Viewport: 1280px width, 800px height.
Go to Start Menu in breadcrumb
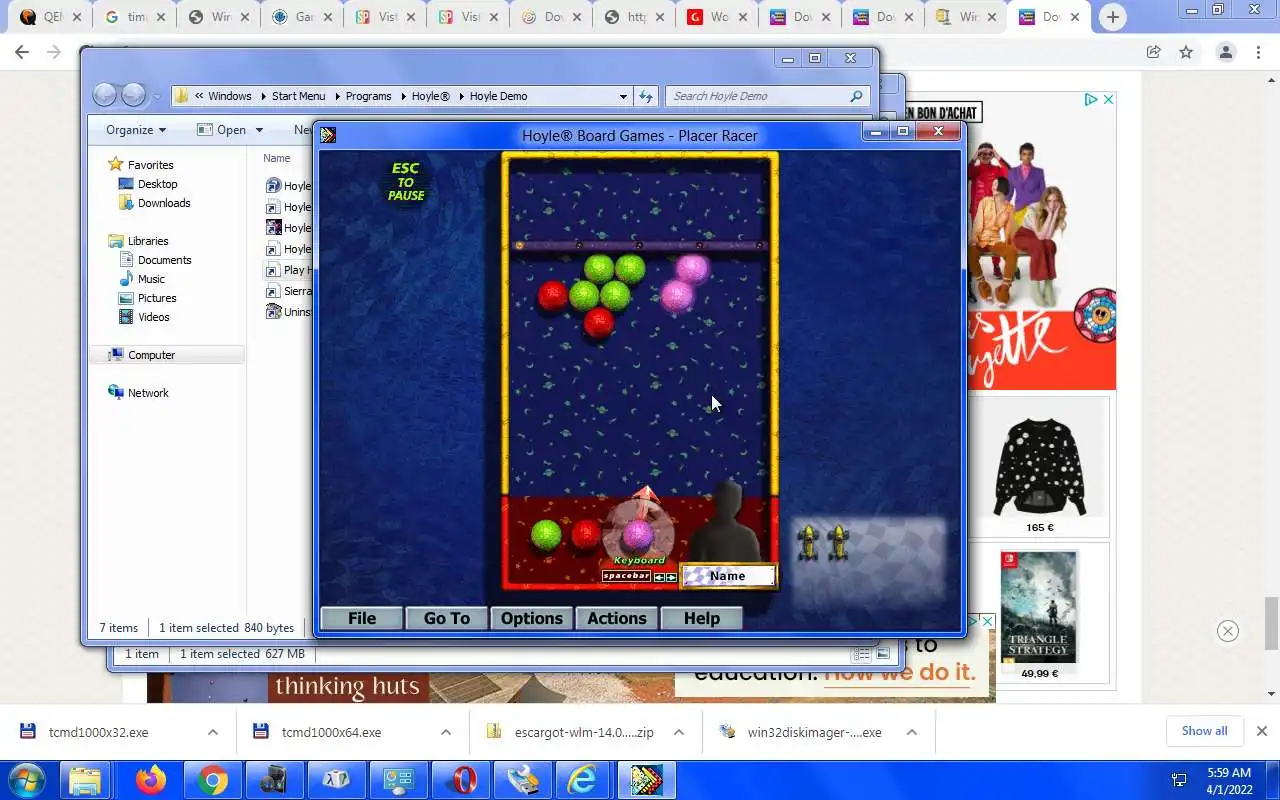point(298,96)
